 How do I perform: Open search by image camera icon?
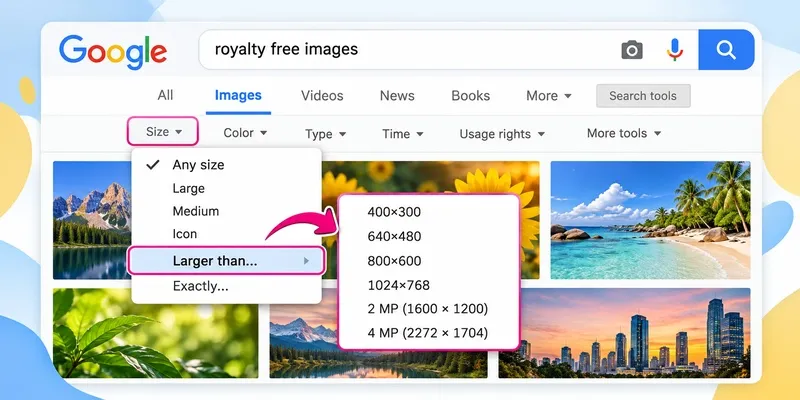point(632,50)
